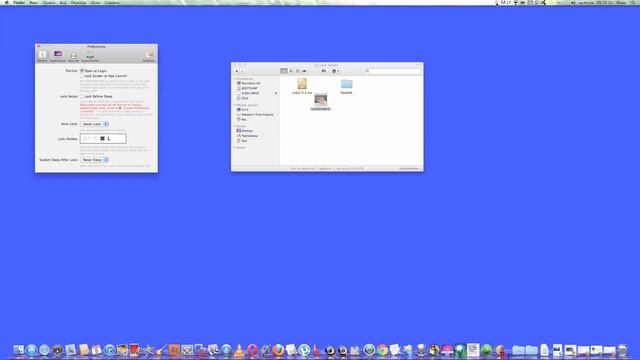Image resolution: width=640 pixels, height=360 pixels.
Task: Switch Finder to list view
Action: point(291,71)
